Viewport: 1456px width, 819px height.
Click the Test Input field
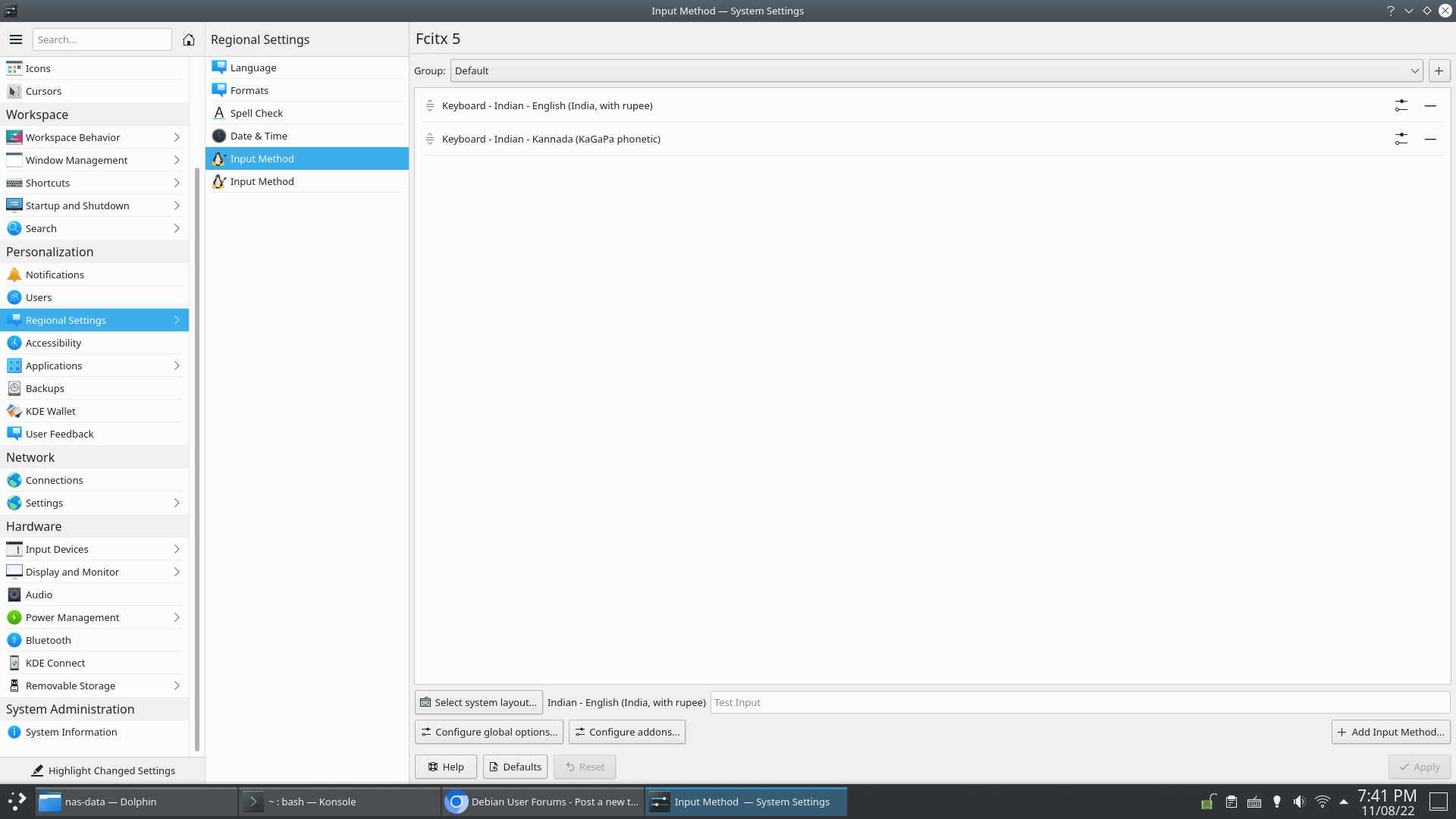point(1080,702)
